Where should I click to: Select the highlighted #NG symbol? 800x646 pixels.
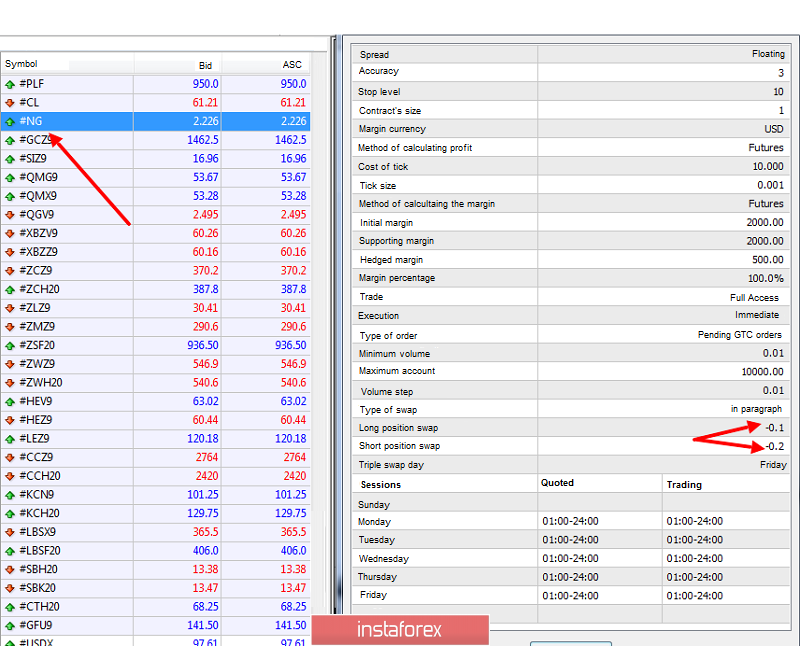[31, 121]
